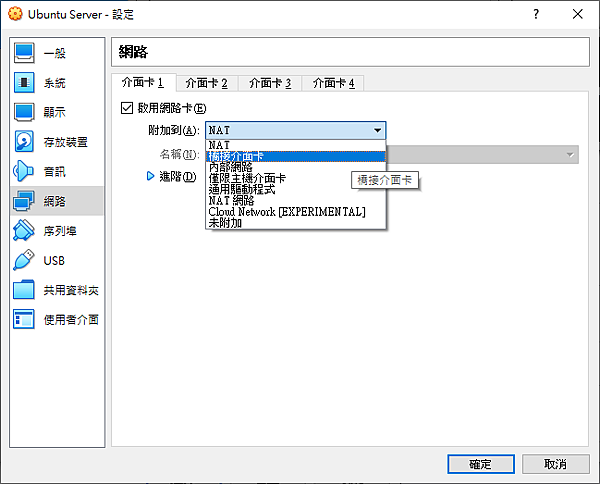The height and width of the screenshot is (484, 600).
Task: Switch to the 介面卡 2 tab
Action: 207,83
